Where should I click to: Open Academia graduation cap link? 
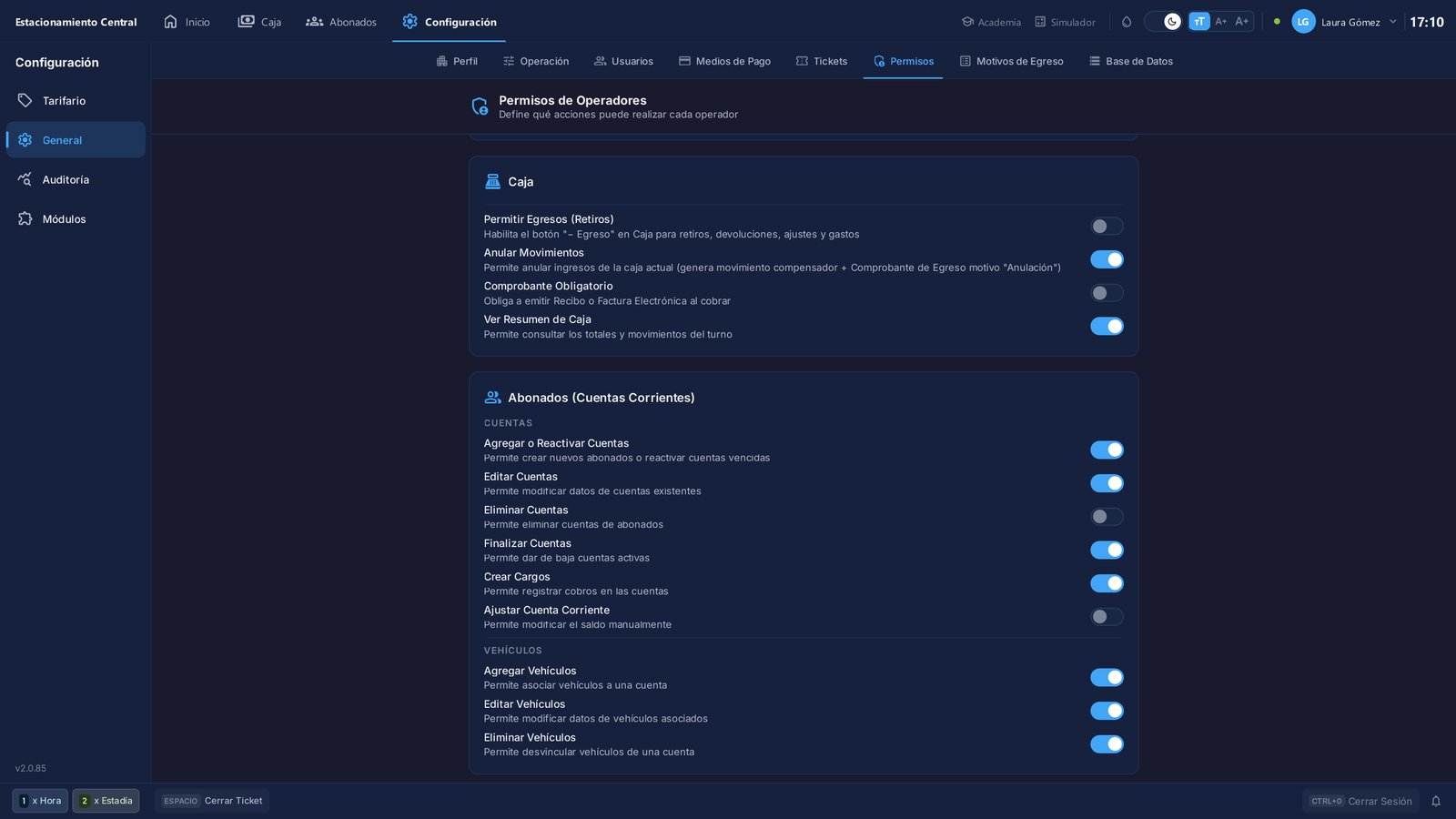[991, 22]
